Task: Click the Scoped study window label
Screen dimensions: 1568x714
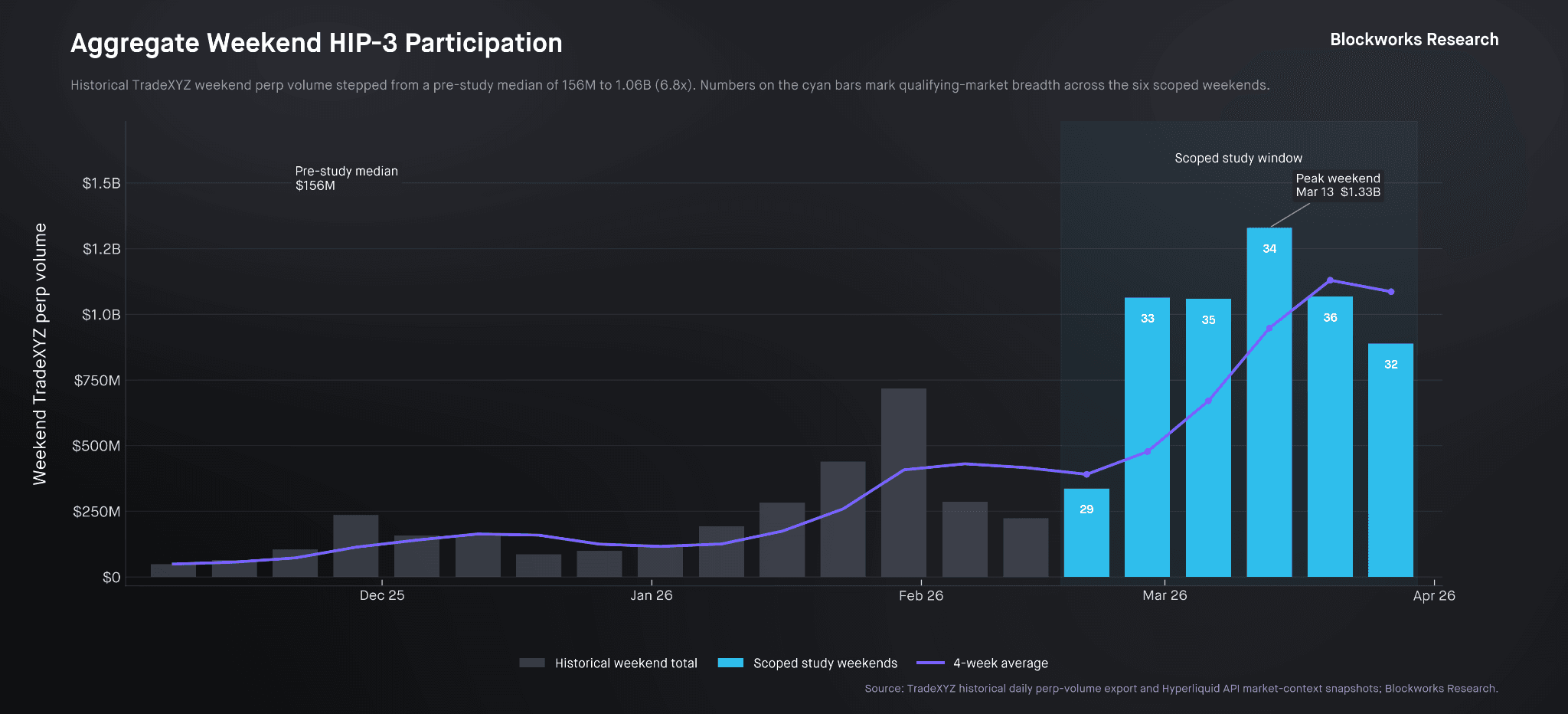Action: (x=1238, y=159)
